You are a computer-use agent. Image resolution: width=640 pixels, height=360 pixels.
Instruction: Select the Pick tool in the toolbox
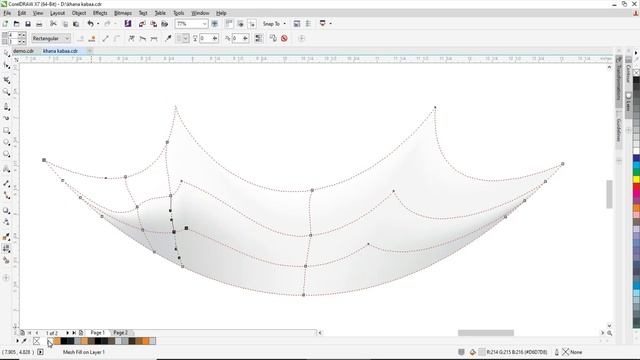(7, 53)
